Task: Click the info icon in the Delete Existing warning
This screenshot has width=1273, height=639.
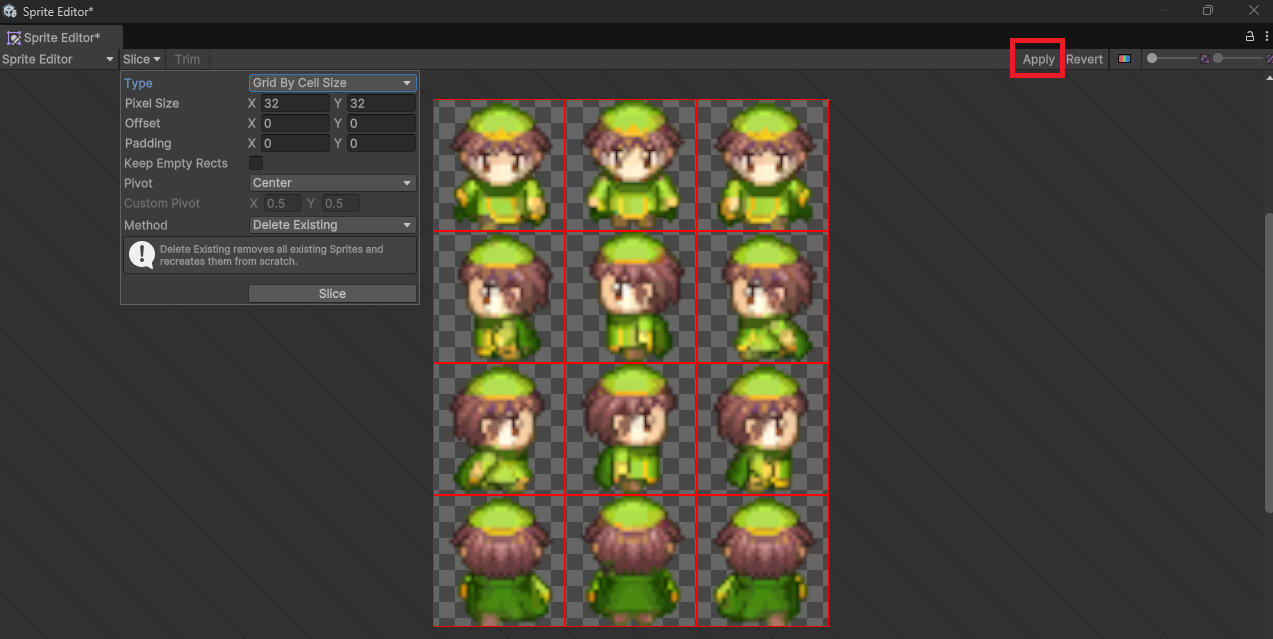Action: (x=141, y=255)
